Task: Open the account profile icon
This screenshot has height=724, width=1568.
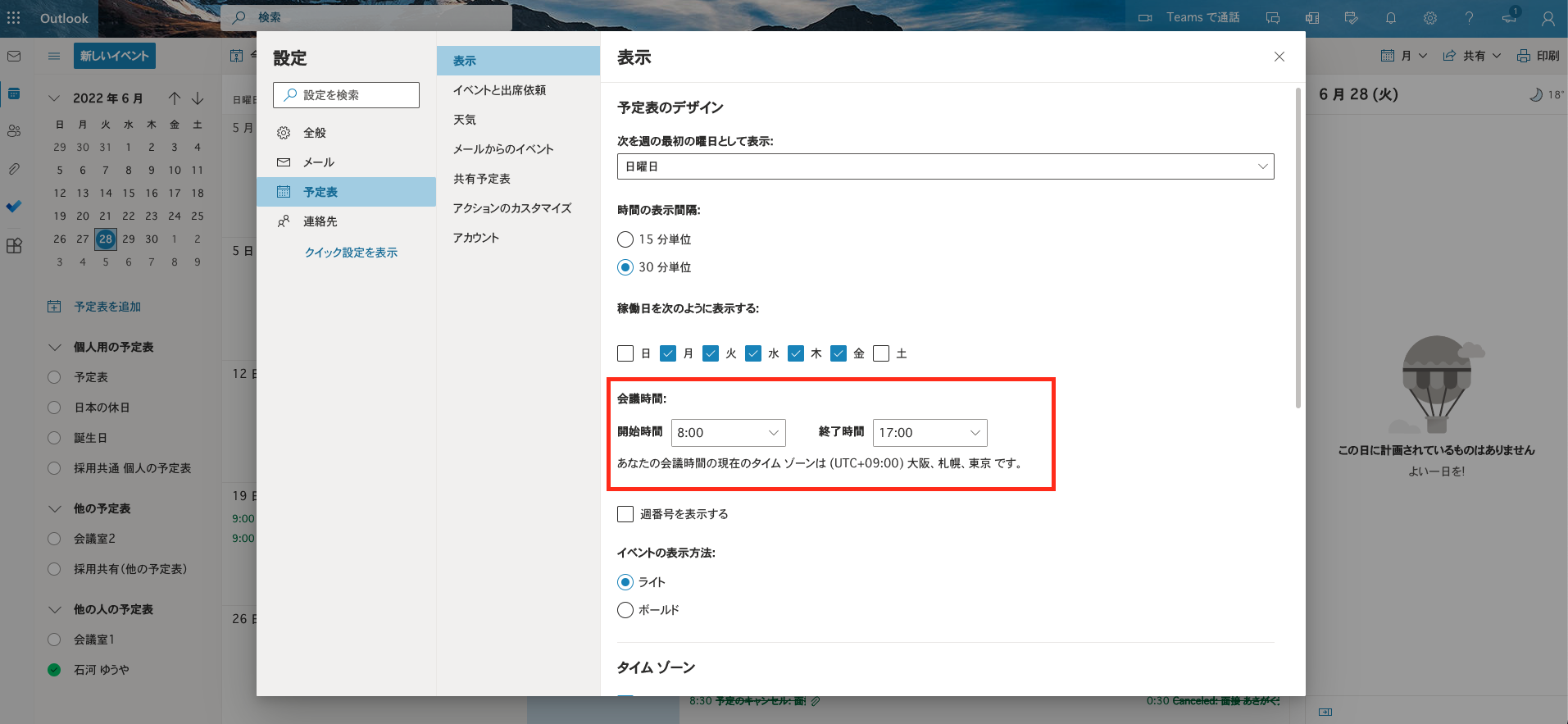Action: 1548,18
